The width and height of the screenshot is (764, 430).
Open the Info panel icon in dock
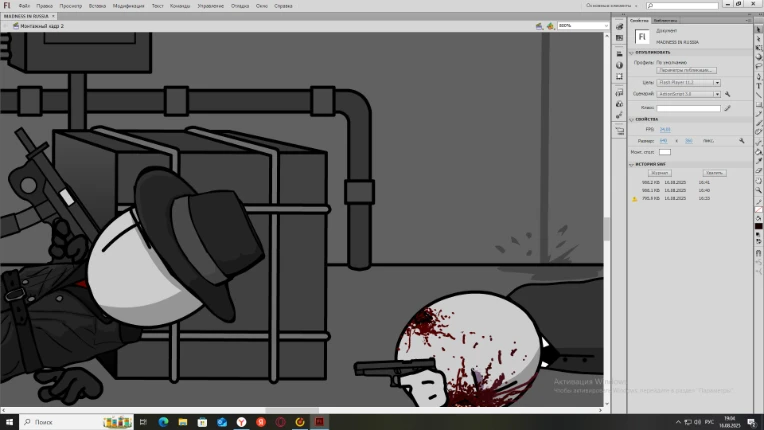[x=619, y=65]
